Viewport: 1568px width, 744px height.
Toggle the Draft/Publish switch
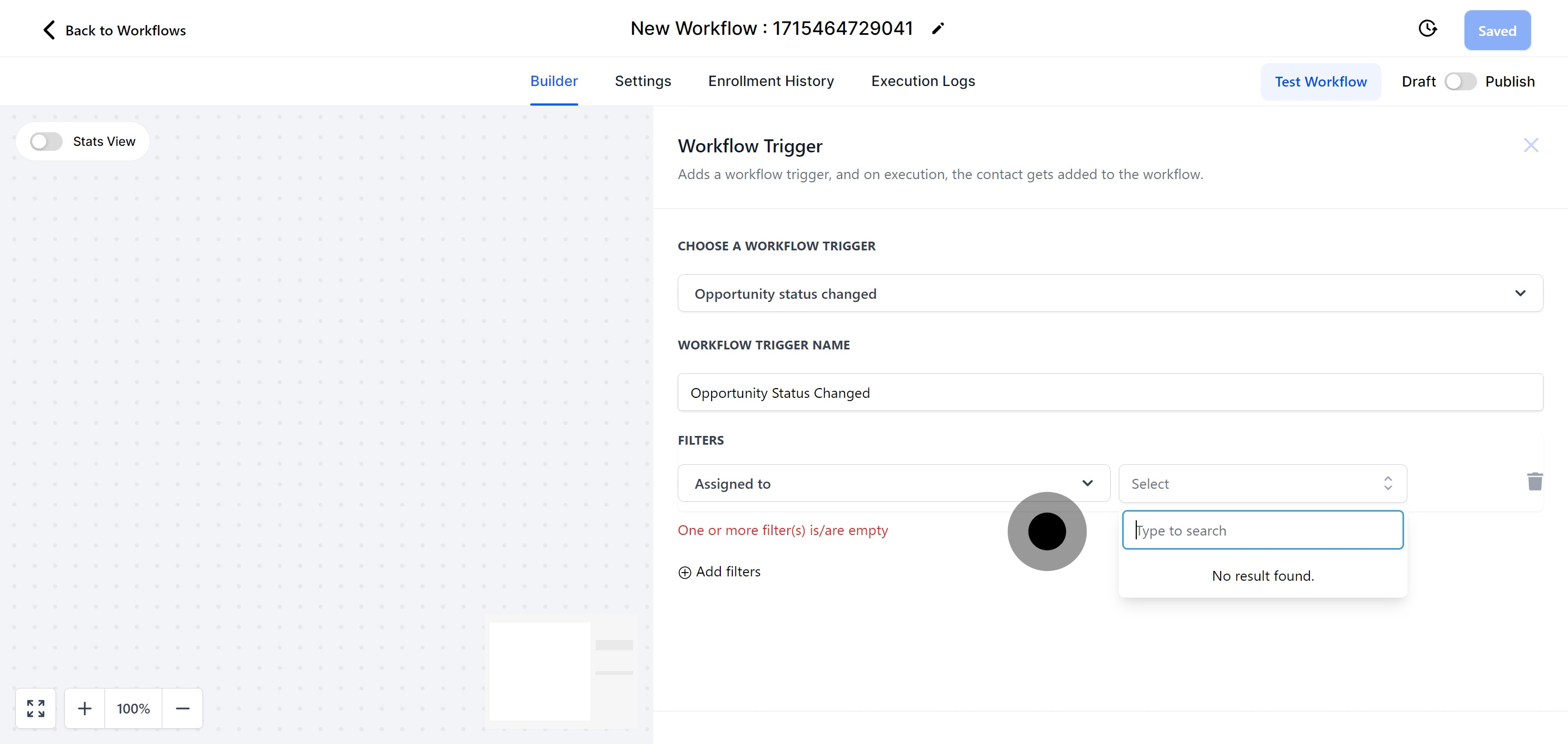click(x=1460, y=82)
